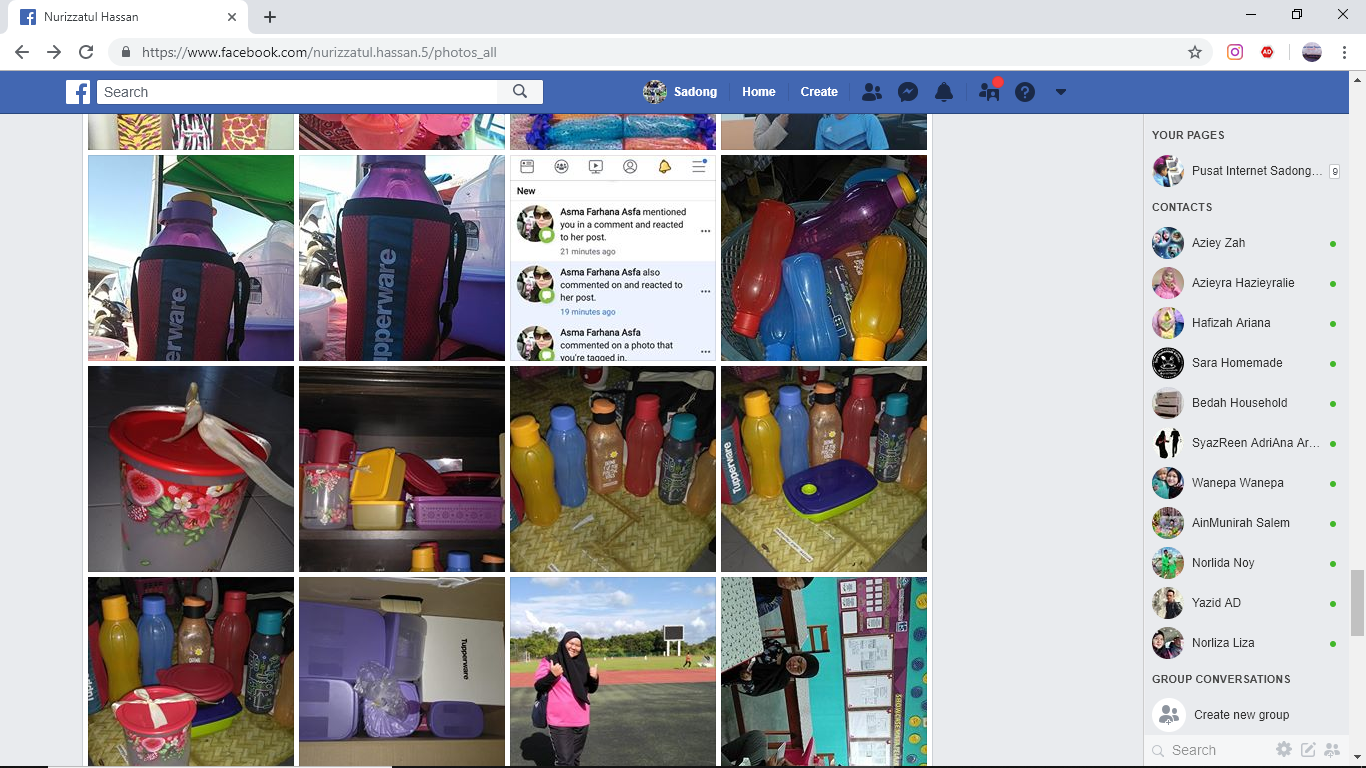Open chat with Aziey Zah

[1218, 243]
